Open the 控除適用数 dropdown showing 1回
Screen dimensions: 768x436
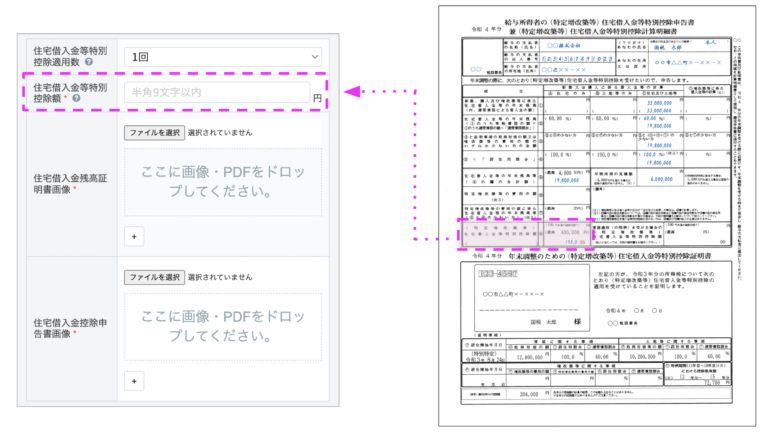point(222,58)
